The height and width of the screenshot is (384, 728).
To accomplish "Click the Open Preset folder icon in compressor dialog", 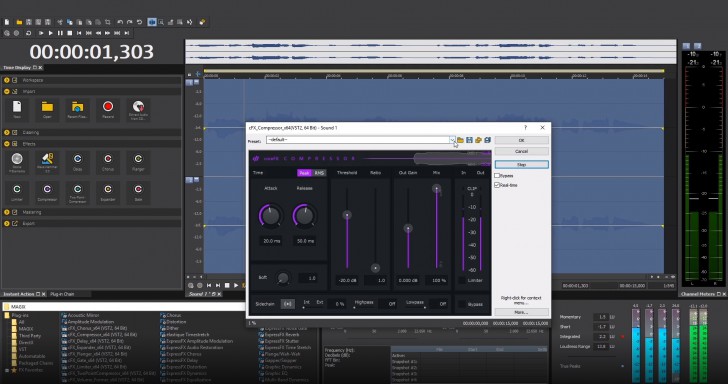I will tap(460, 140).
